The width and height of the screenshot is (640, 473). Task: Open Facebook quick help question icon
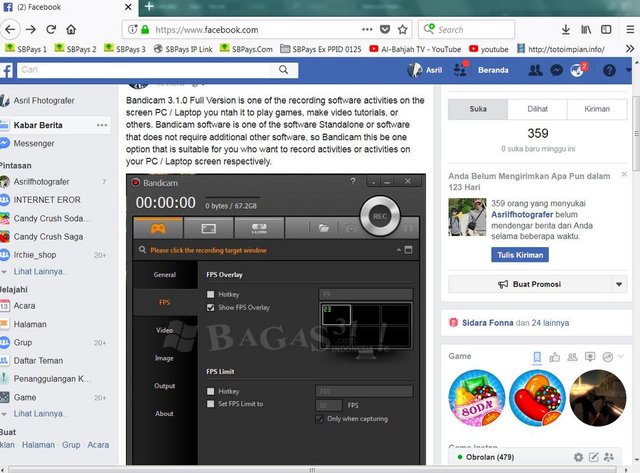[x=609, y=70]
